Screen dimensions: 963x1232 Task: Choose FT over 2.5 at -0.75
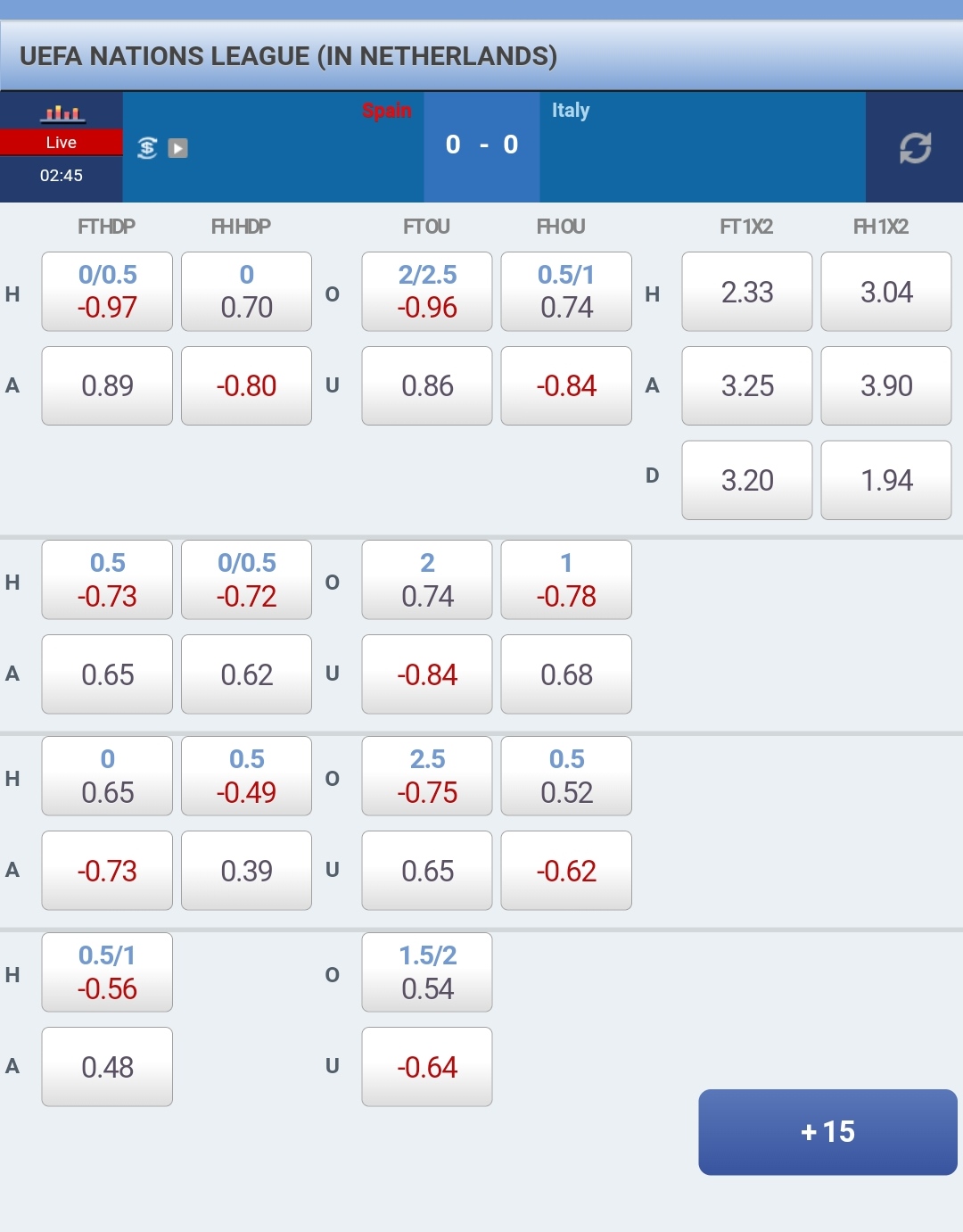(427, 776)
